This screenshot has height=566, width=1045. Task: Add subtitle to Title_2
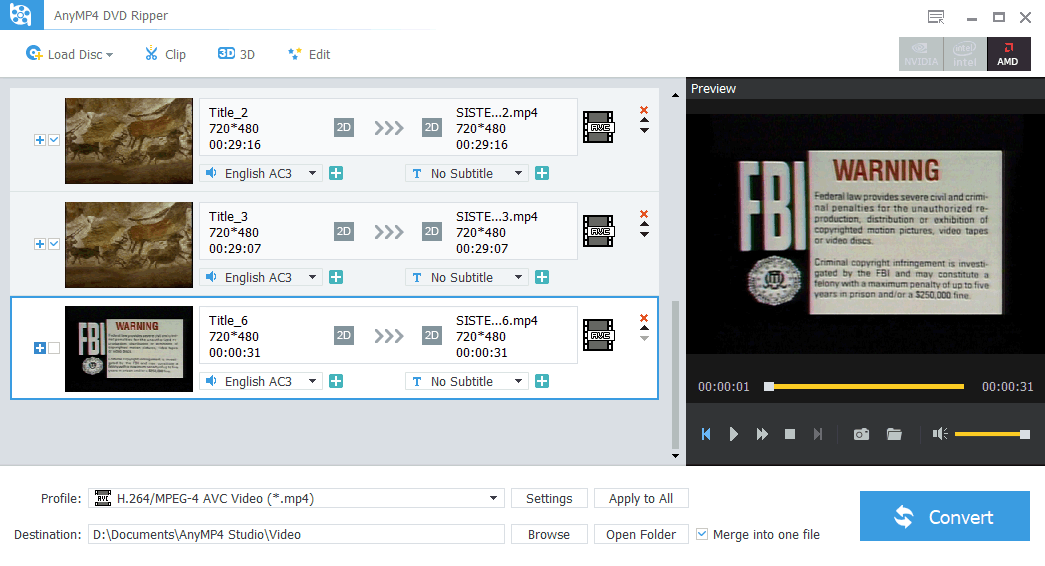pos(542,173)
